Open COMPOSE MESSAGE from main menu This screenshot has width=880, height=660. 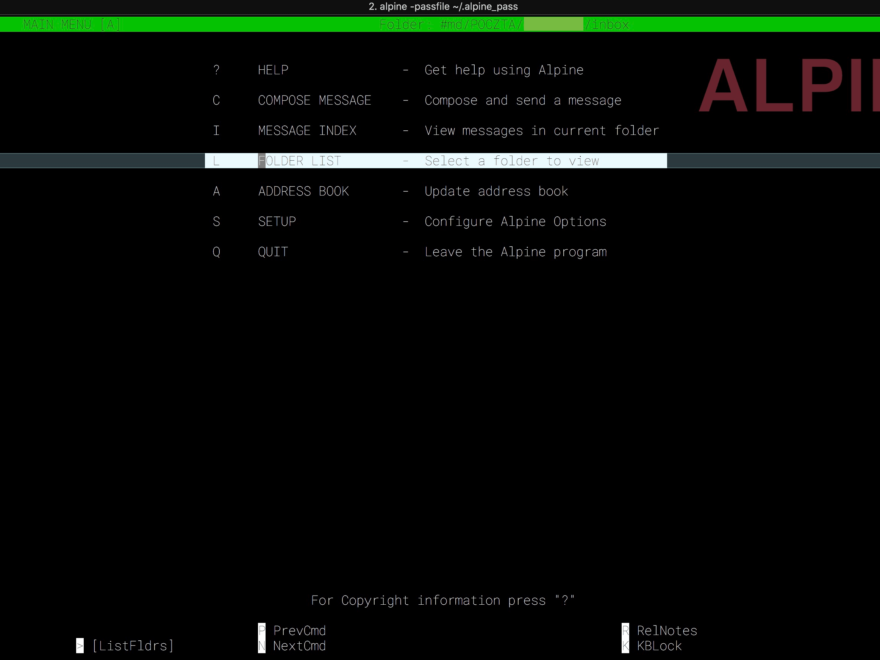click(314, 100)
